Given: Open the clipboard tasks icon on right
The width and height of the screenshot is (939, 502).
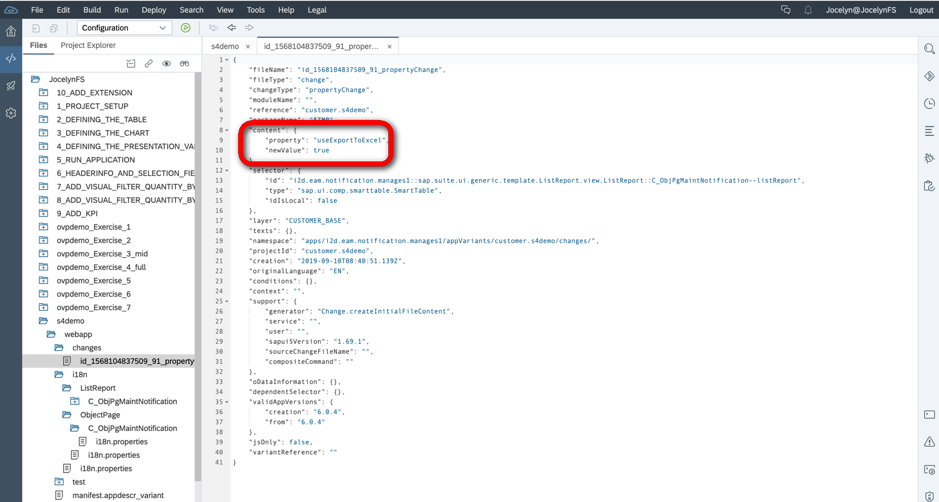Looking at the screenshot, I should tap(929, 186).
